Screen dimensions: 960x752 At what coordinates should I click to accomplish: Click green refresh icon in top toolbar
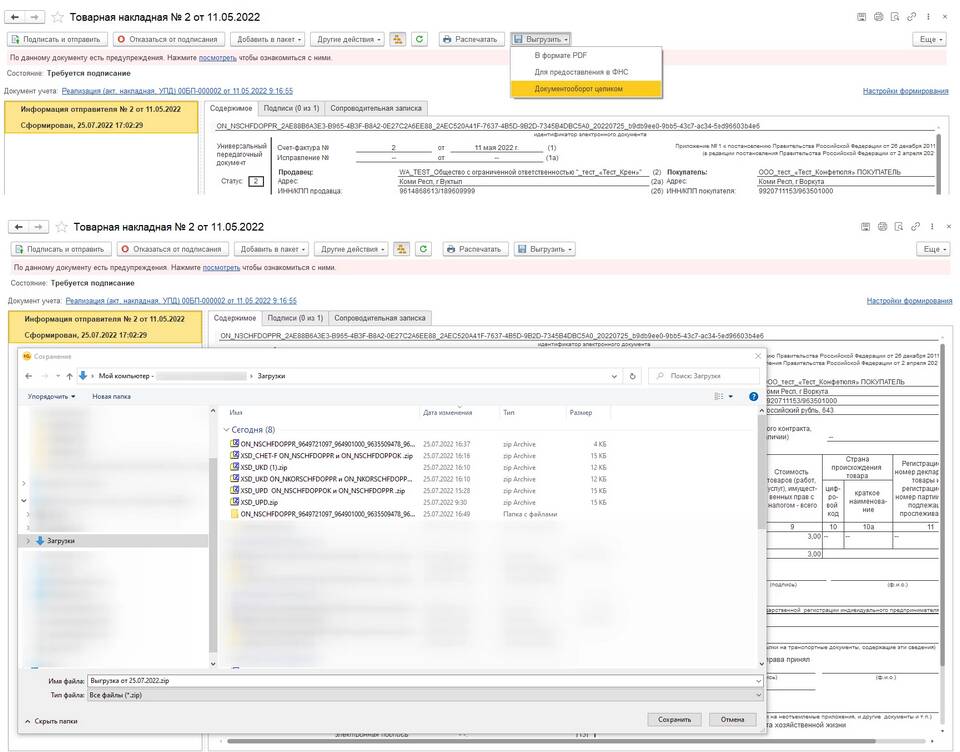pyautogui.click(x=419, y=39)
